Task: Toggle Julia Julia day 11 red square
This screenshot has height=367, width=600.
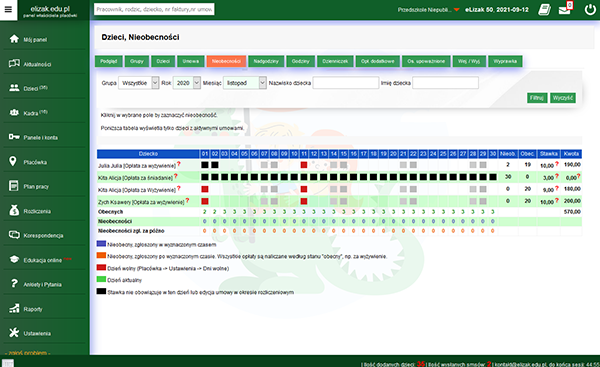Action: pyautogui.click(x=304, y=165)
